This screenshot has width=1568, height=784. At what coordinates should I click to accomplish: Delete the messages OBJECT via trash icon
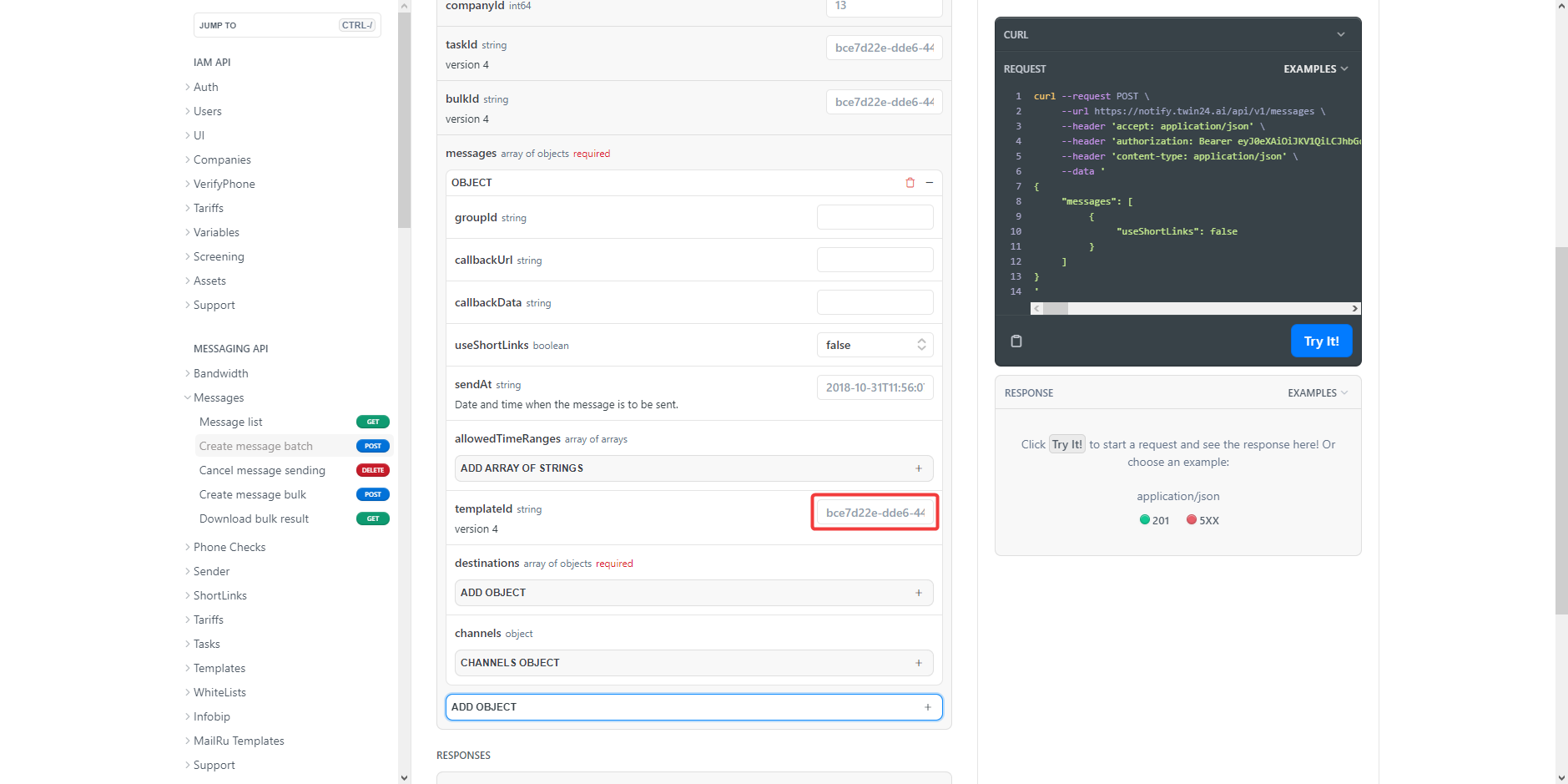(x=910, y=183)
